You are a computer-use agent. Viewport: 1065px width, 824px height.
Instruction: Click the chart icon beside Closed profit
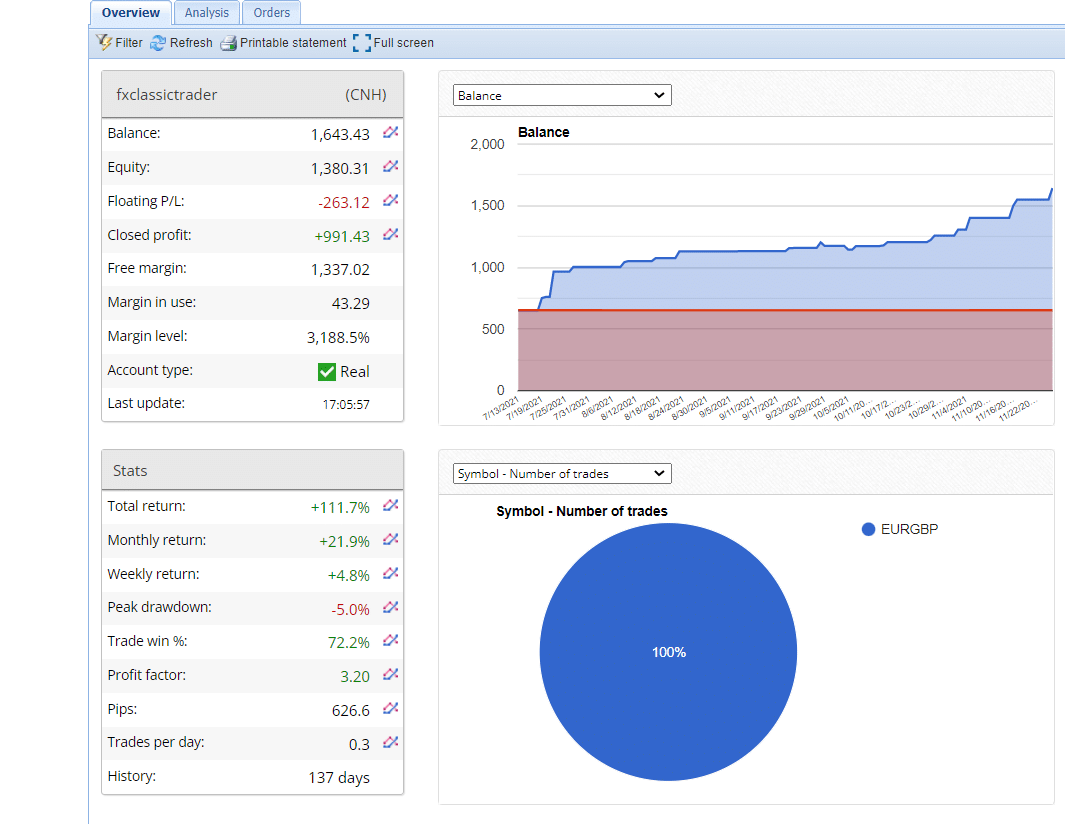point(391,235)
